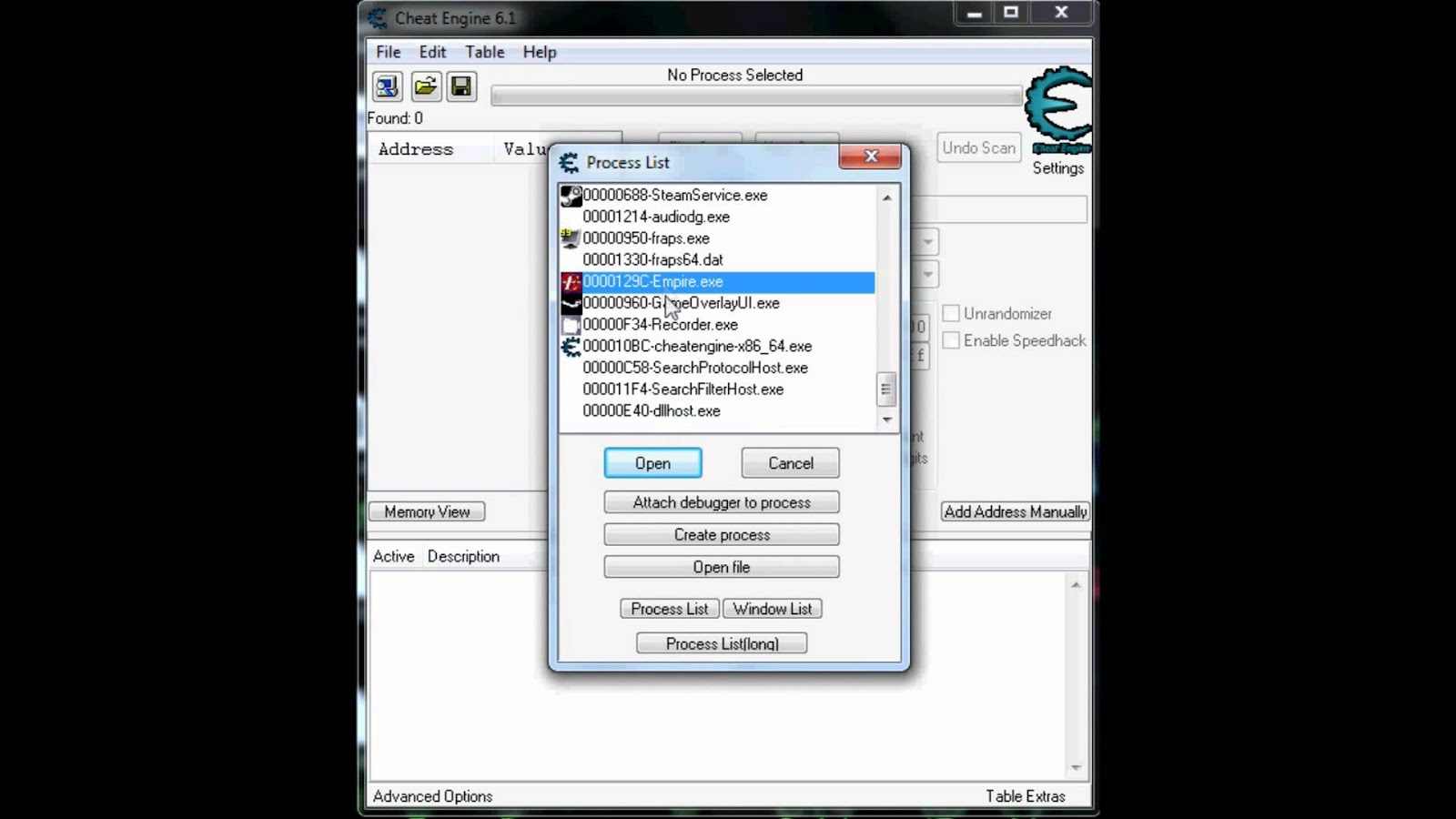Click Add Address Manually
Image resolution: width=1456 pixels, height=819 pixels.
click(1016, 511)
